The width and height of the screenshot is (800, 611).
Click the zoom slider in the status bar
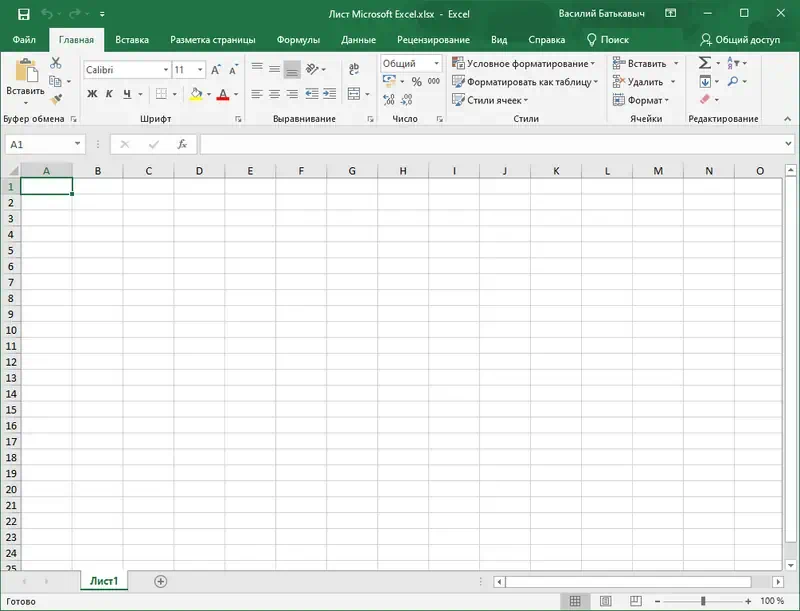[x=703, y=601]
